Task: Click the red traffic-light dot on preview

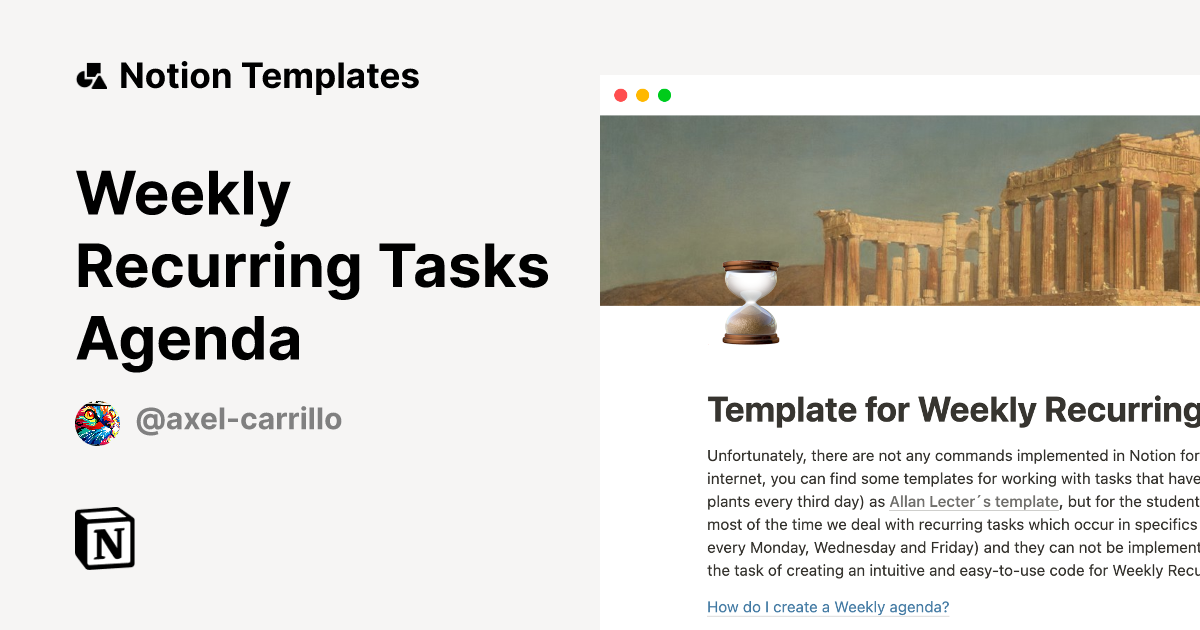Action: click(622, 95)
